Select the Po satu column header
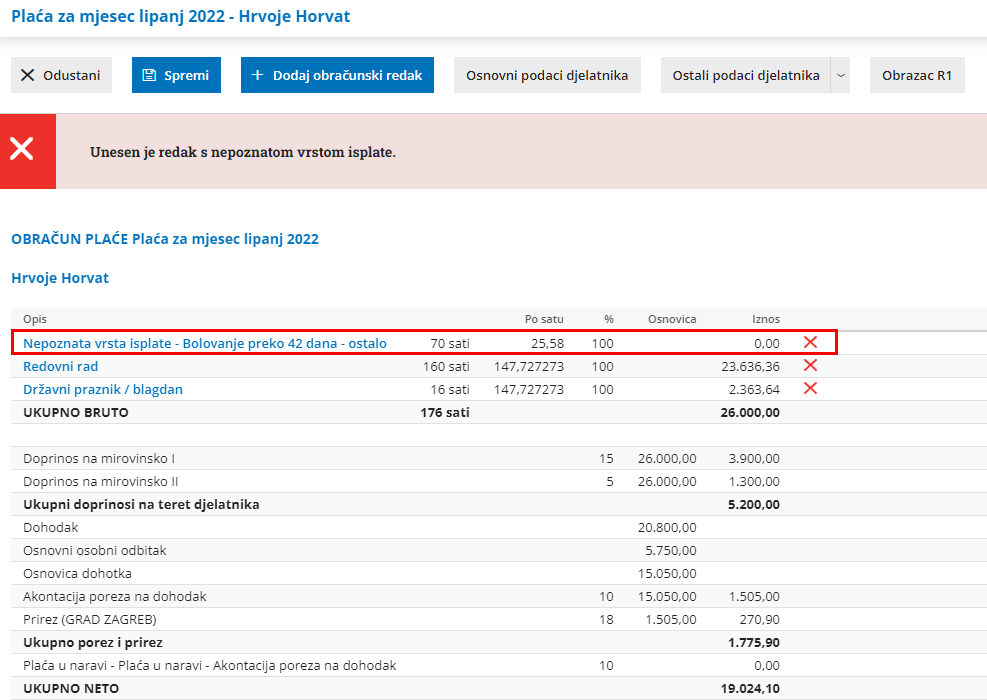Screen dimensions: 987x700 tap(544, 319)
